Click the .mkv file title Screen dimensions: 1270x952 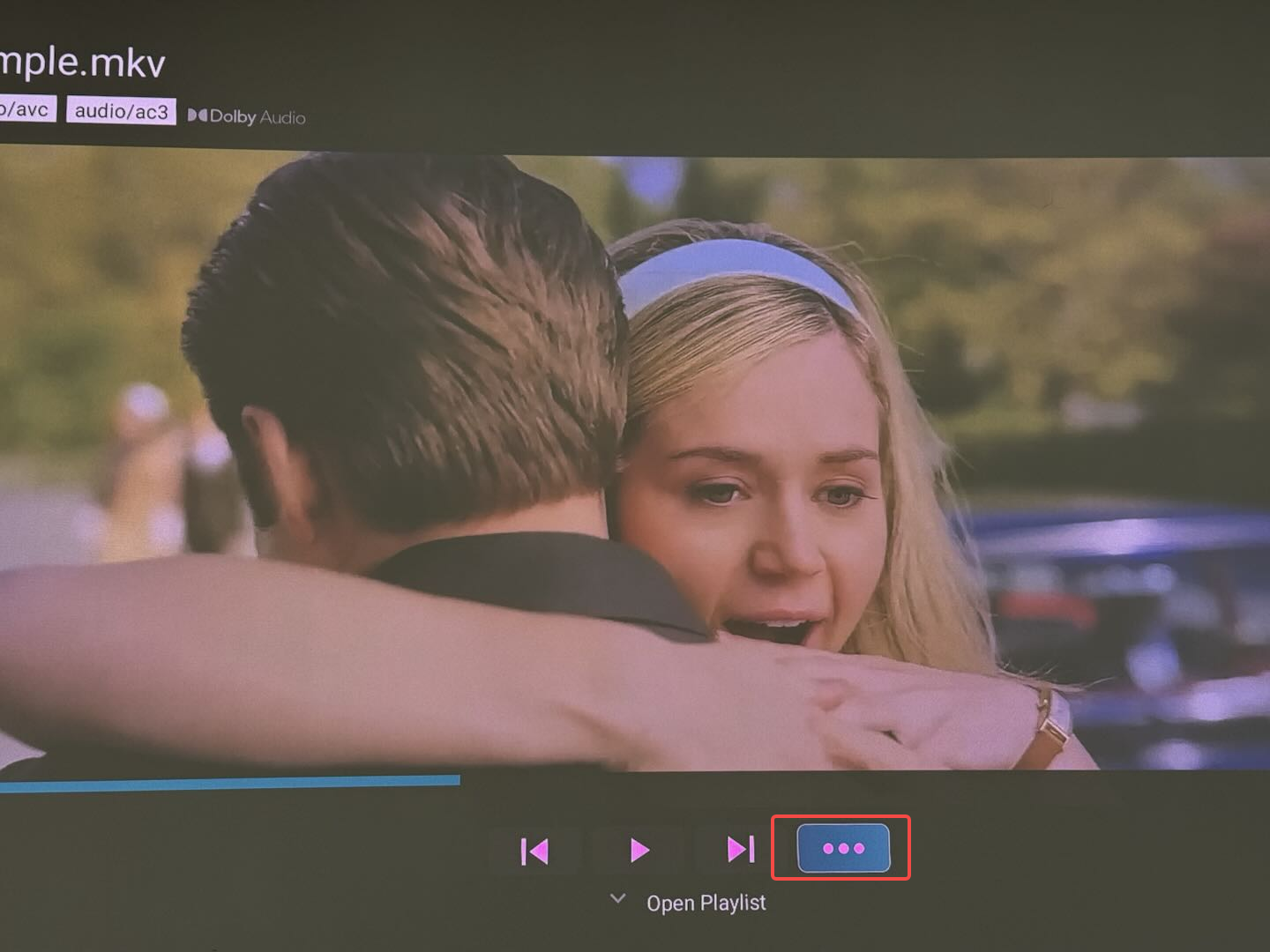pos(82,62)
